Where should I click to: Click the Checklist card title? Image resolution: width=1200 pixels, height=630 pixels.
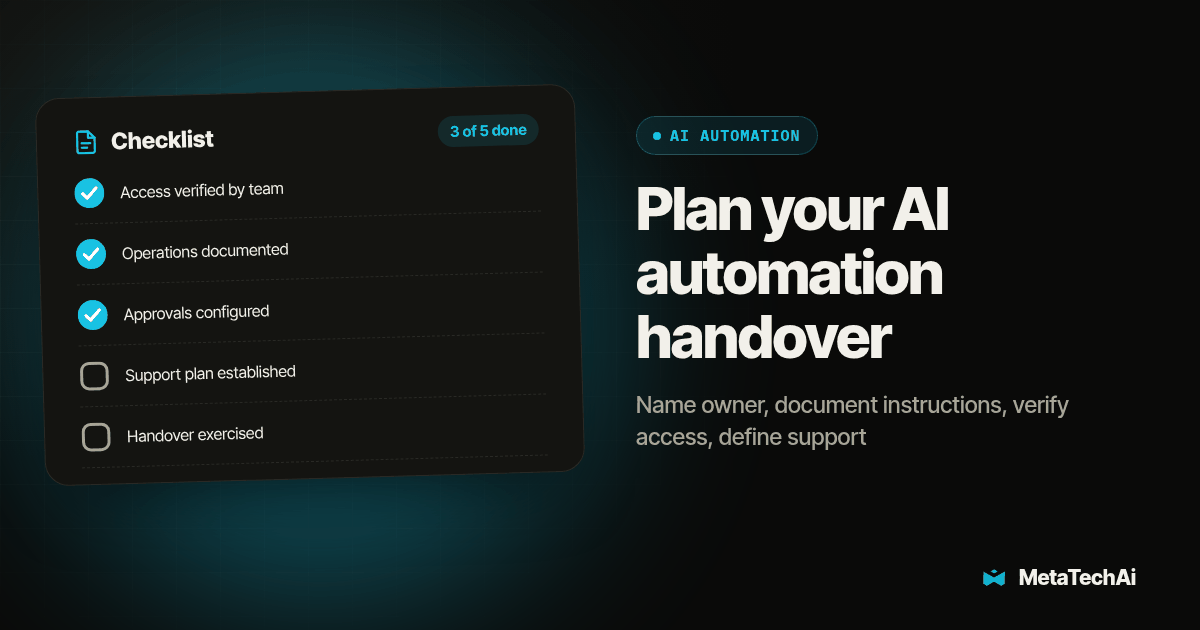click(x=162, y=141)
